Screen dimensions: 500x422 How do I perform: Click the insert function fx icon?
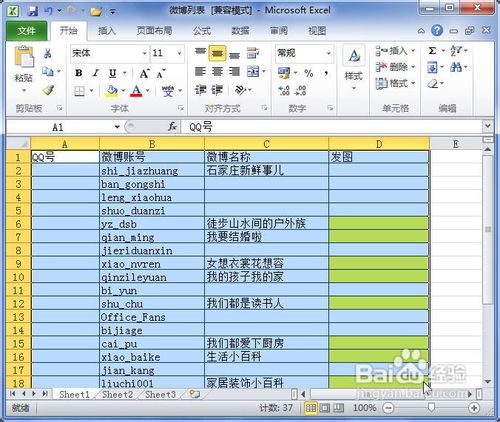click(172, 127)
